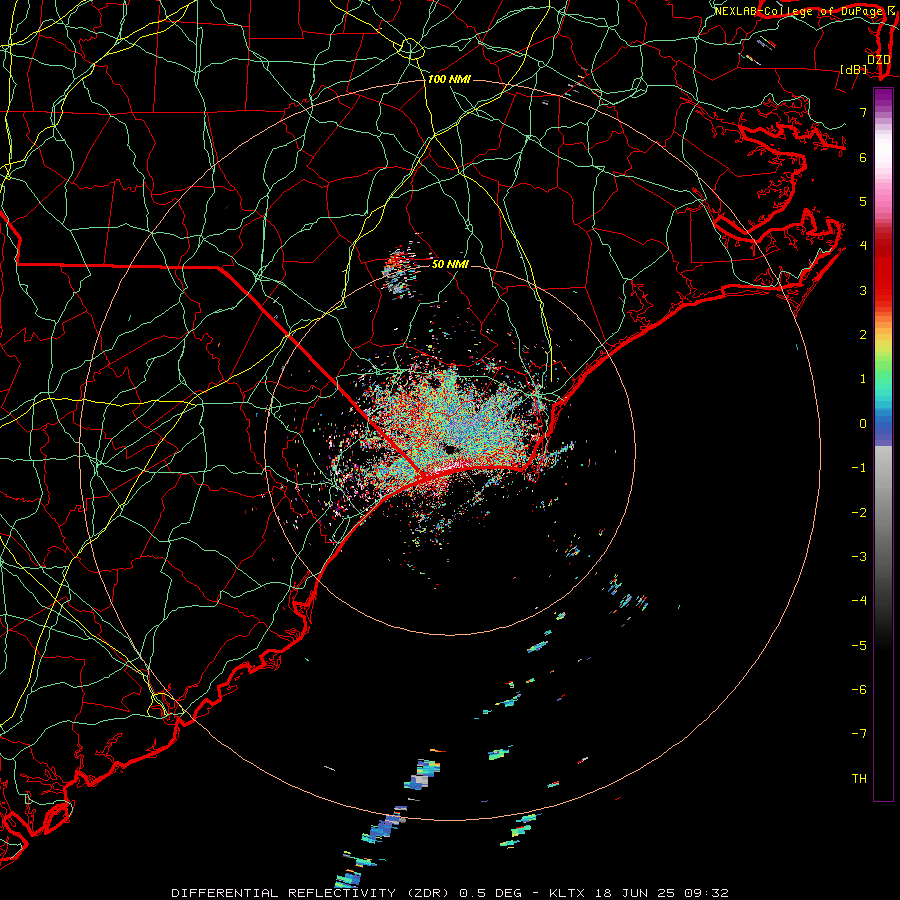Click the 3 dB red section of color bar
The image size is (900, 900).
(x=883, y=290)
